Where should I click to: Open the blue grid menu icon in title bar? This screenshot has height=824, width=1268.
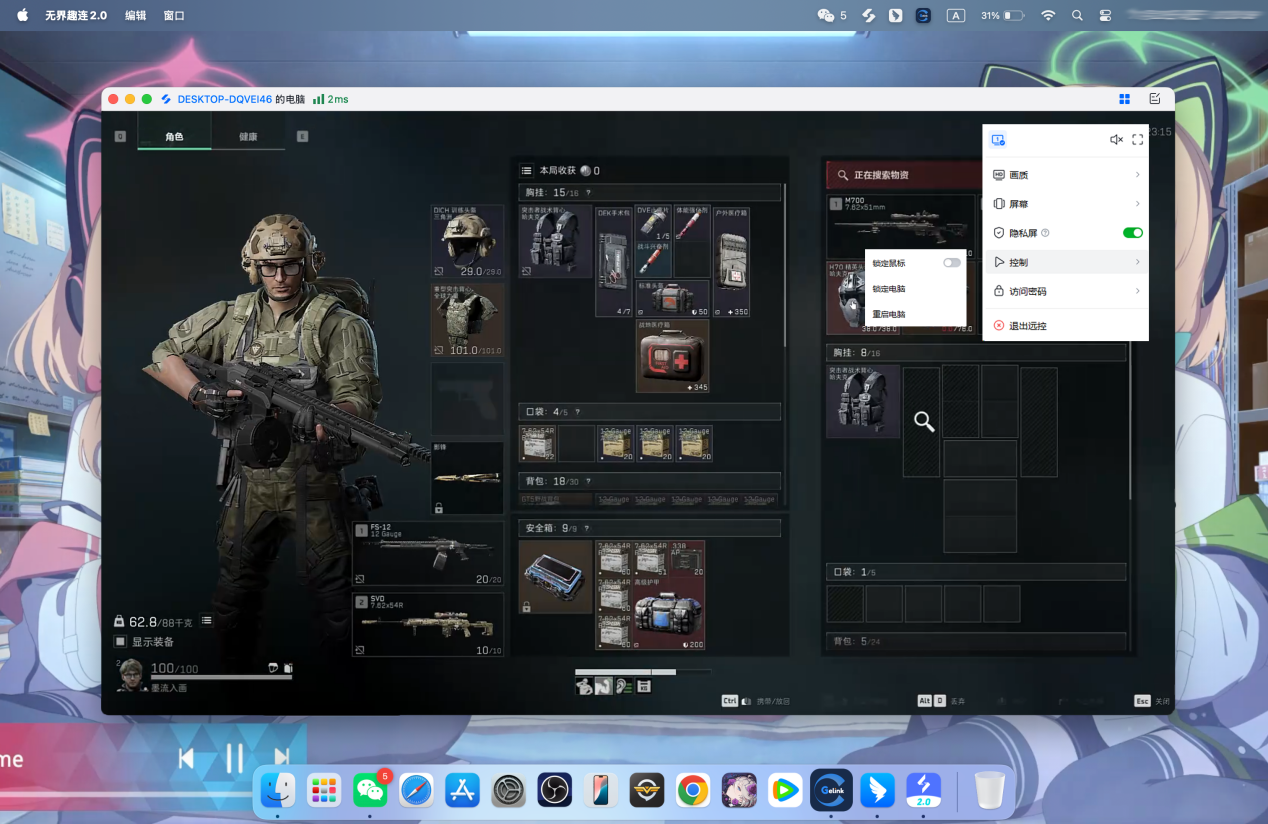coord(1125,99)
